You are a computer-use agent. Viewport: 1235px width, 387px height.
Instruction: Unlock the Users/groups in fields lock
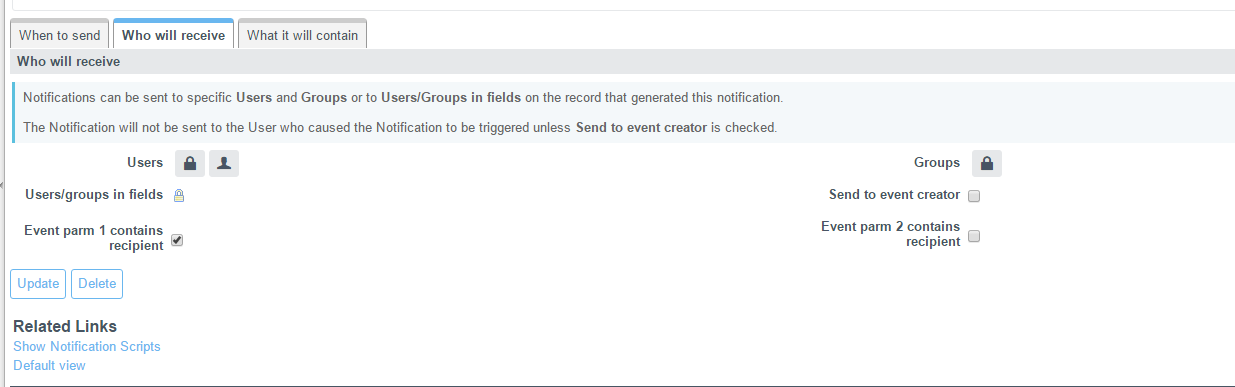click(x=179, y=195)
